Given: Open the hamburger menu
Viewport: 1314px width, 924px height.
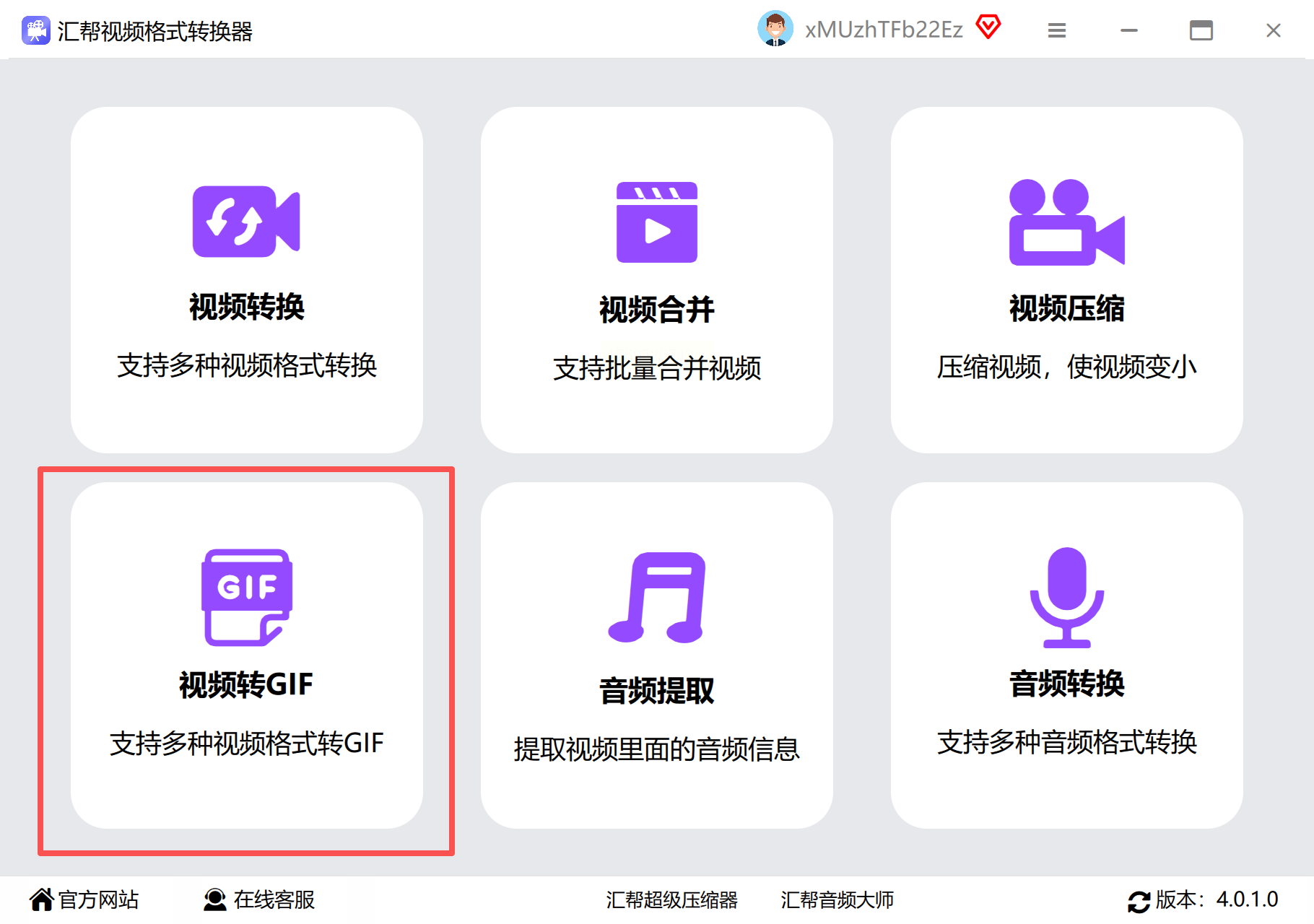Looking at the screenshot, I should (1057, 30).
